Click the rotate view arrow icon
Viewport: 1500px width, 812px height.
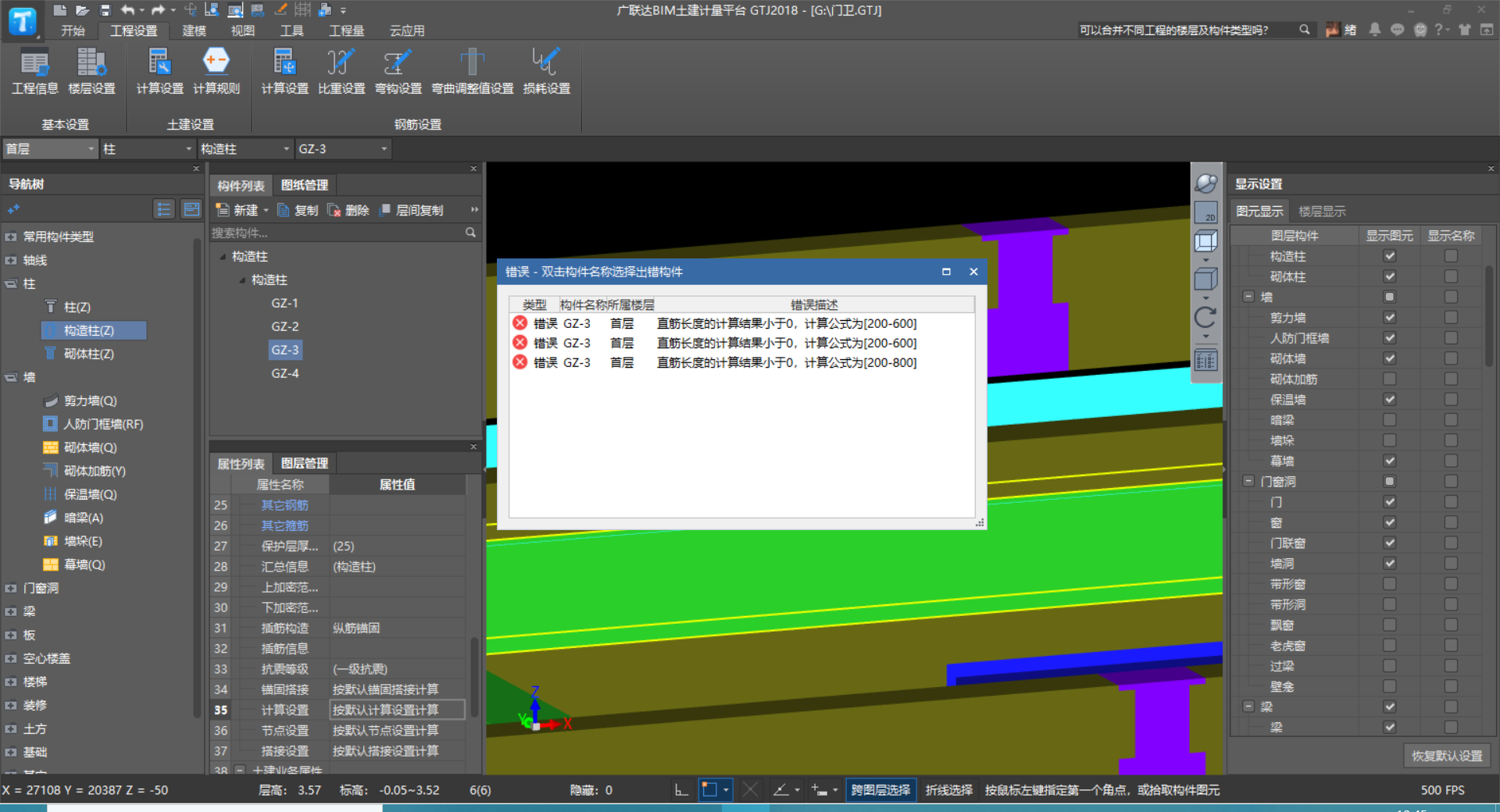click(1205, 316)
